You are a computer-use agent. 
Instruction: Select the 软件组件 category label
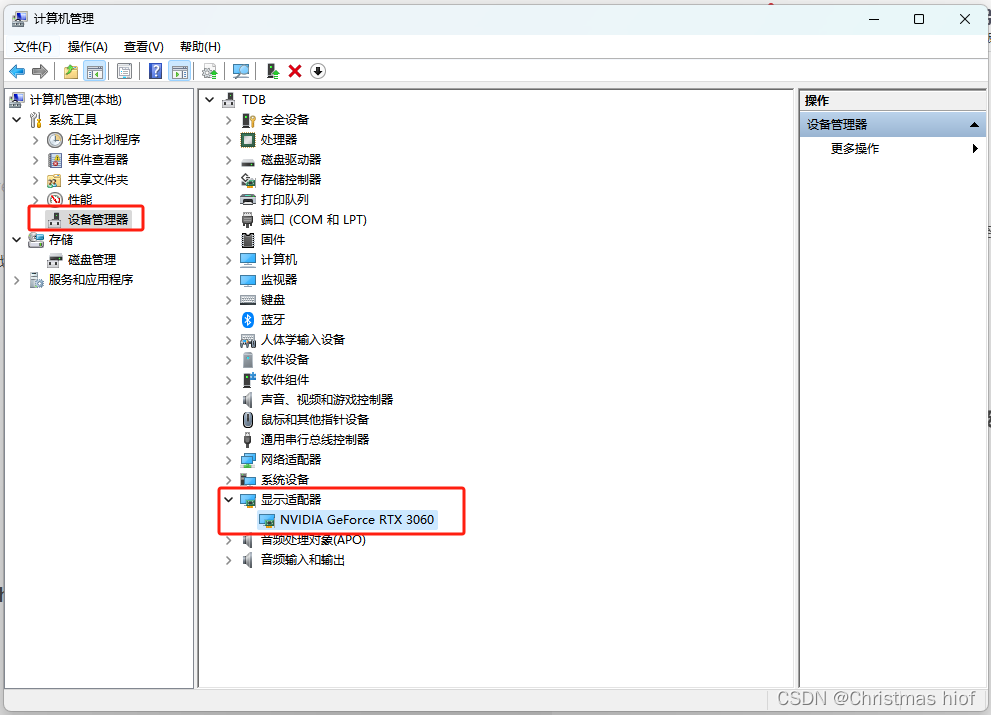click(x=284, y=380)
